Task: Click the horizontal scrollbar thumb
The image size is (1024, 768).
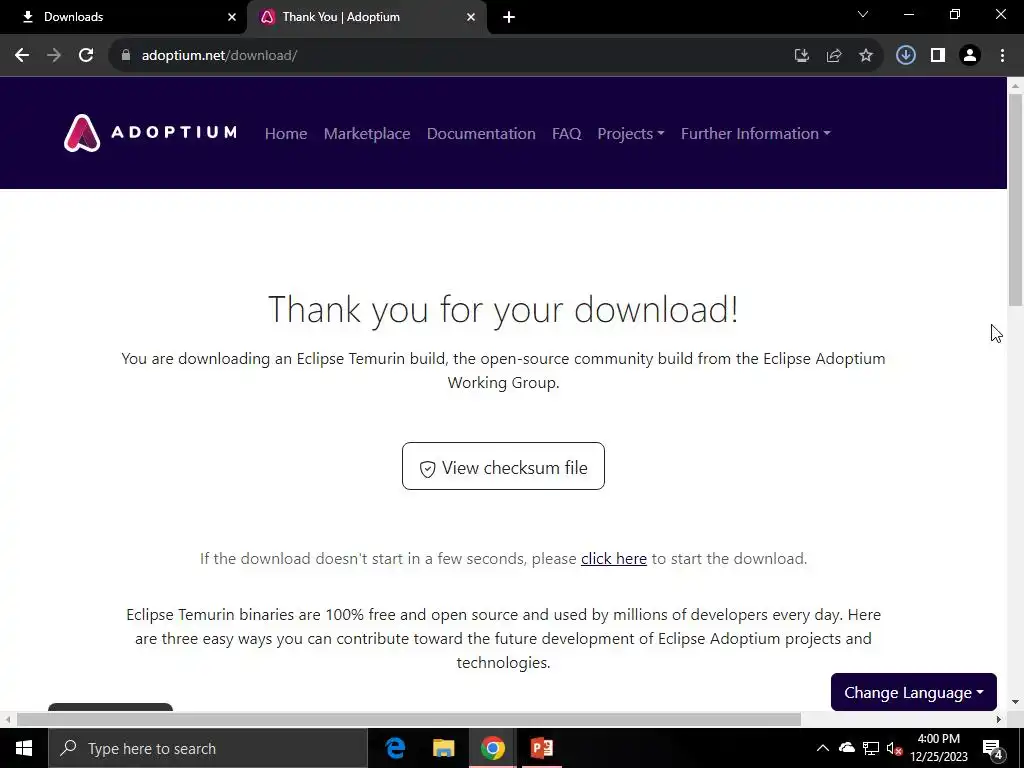Action: coord(409,720)
